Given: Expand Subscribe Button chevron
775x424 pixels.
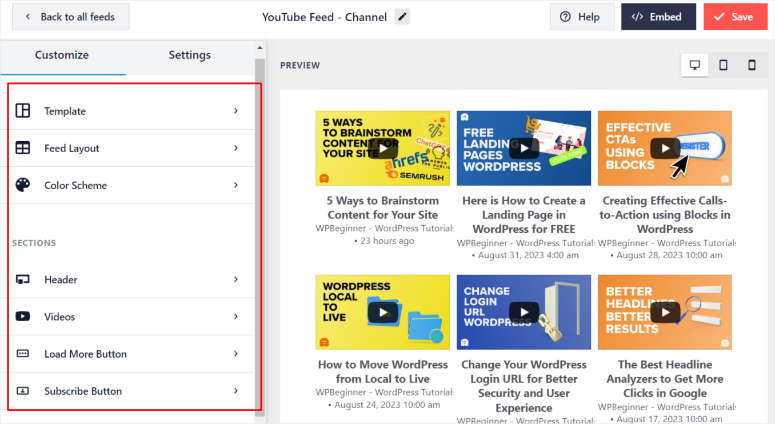Looking at the screenshot, I should pos(236,390).
